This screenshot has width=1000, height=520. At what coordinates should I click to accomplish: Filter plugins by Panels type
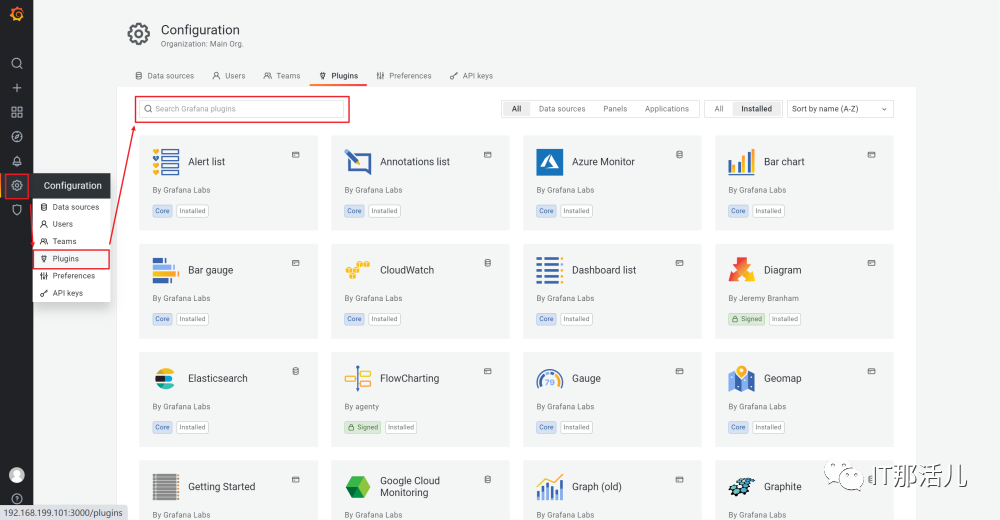pos(615,109)
